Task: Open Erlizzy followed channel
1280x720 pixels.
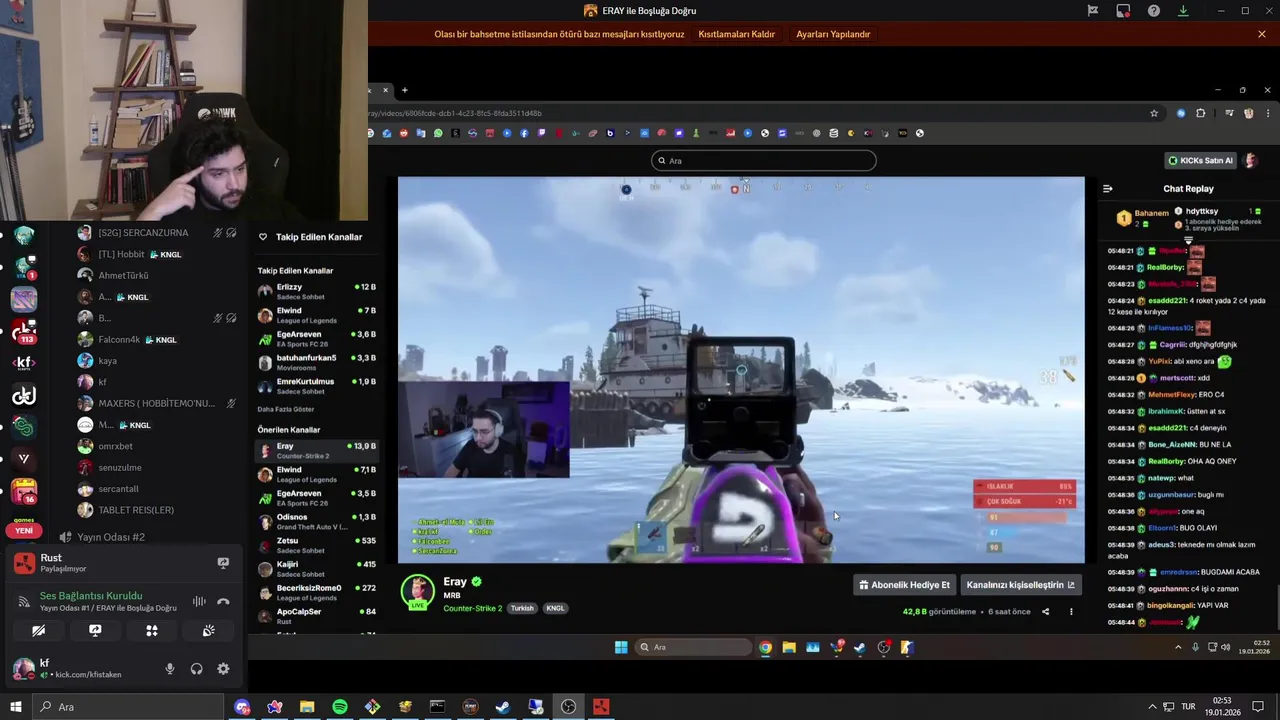Action: point(316,291)
